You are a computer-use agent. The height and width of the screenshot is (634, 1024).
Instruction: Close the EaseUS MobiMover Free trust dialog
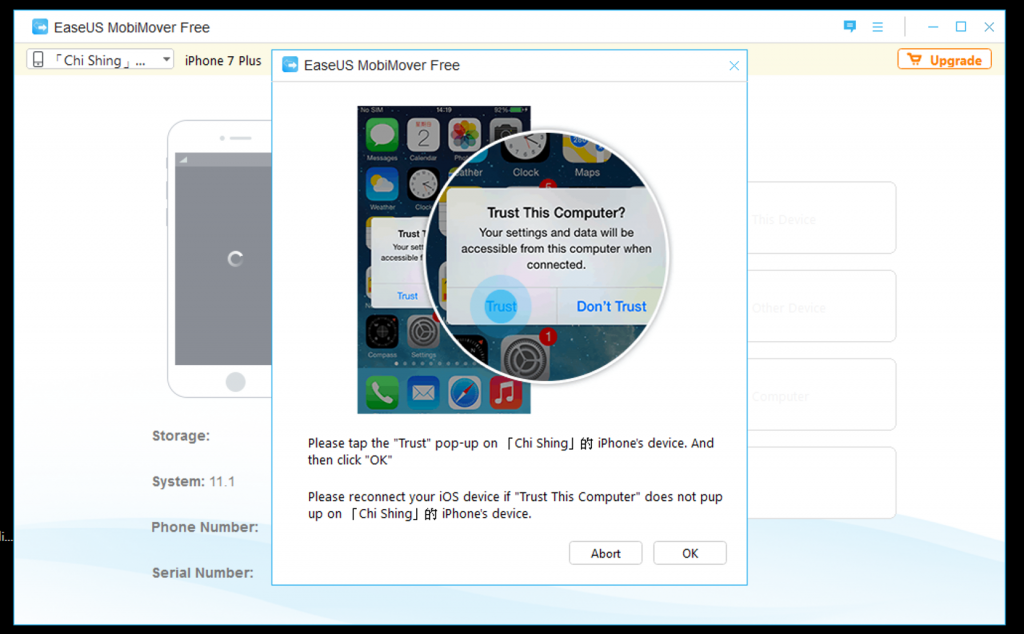pos(734,65)
